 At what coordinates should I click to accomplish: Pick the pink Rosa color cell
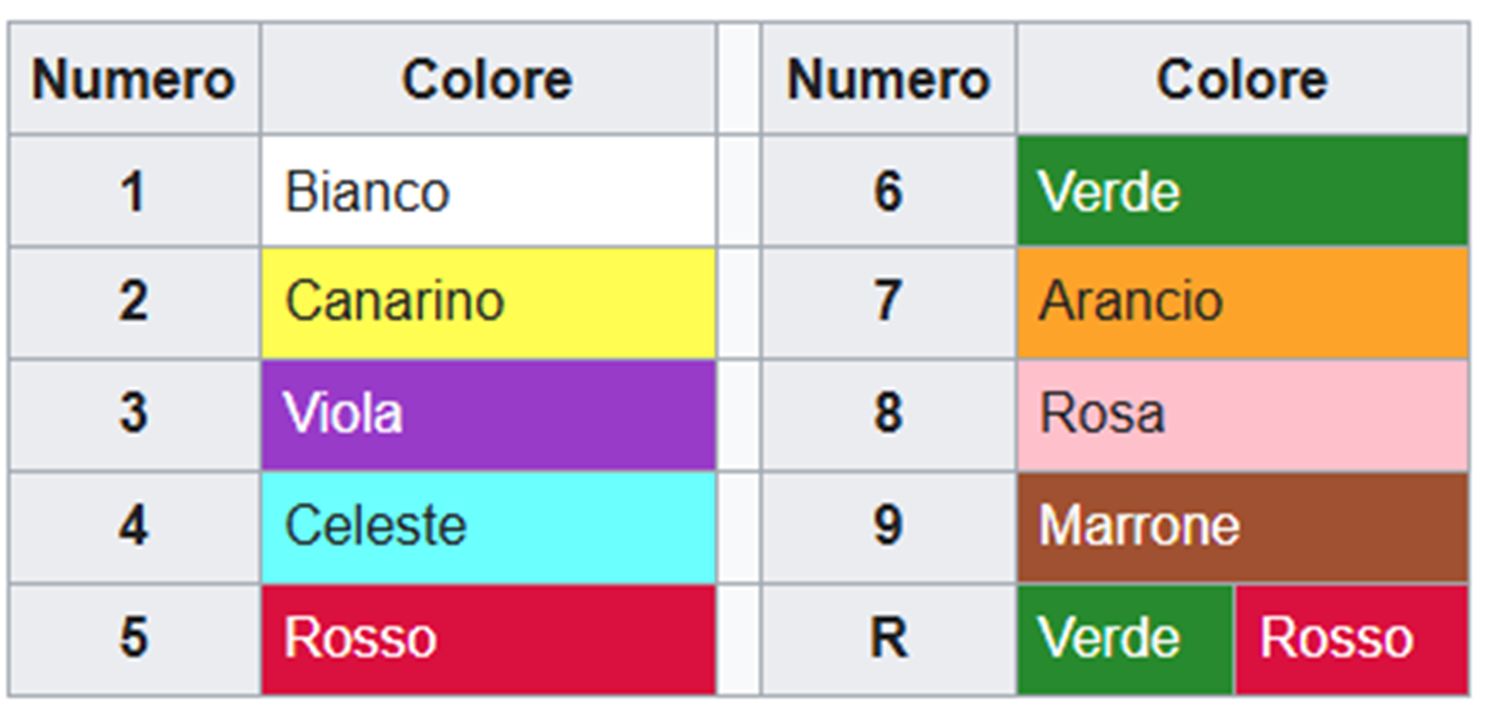(1242, 414)
